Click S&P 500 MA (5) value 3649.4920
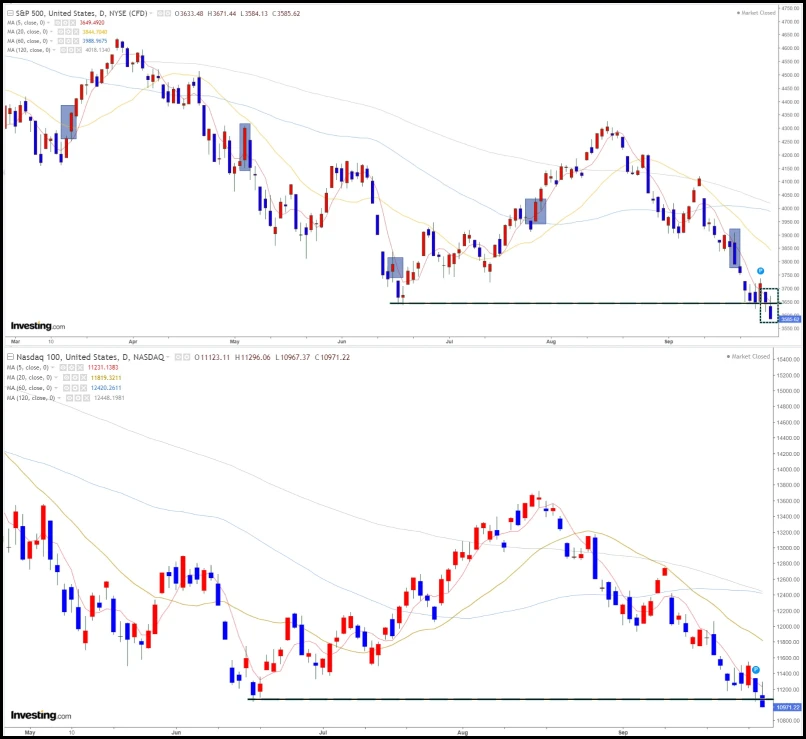The height and width of the screenshot is (739, 806). point(92,23)
